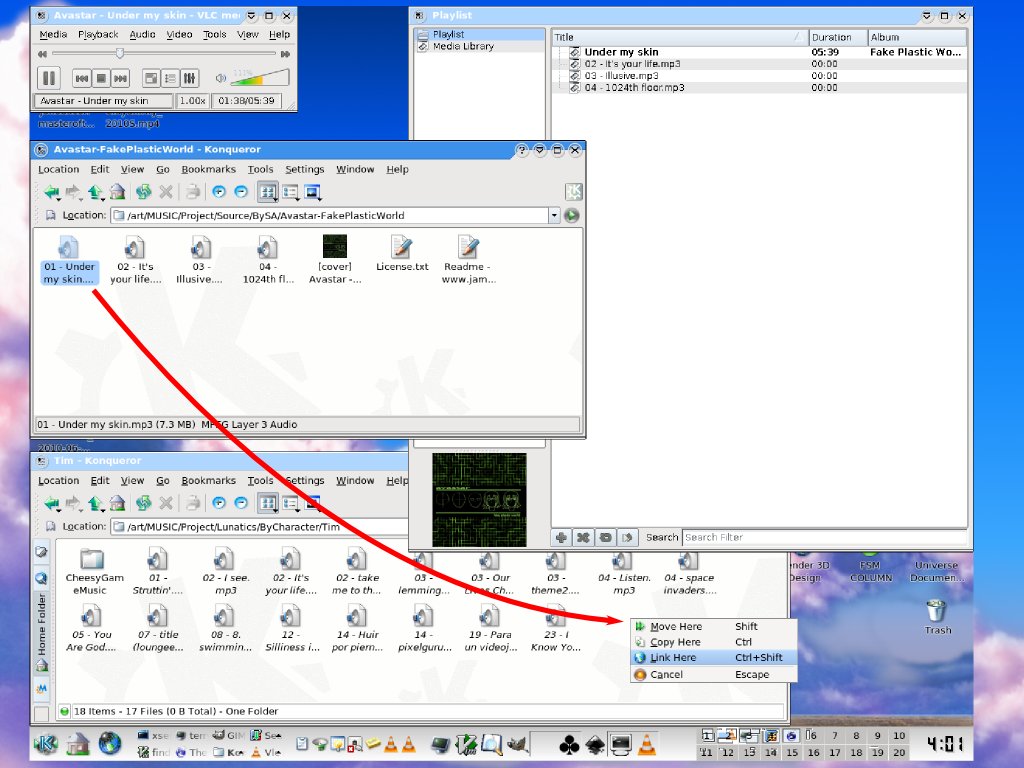
Task: Select Media Library in Playlist sidebar
Action: tap(463, 46)
